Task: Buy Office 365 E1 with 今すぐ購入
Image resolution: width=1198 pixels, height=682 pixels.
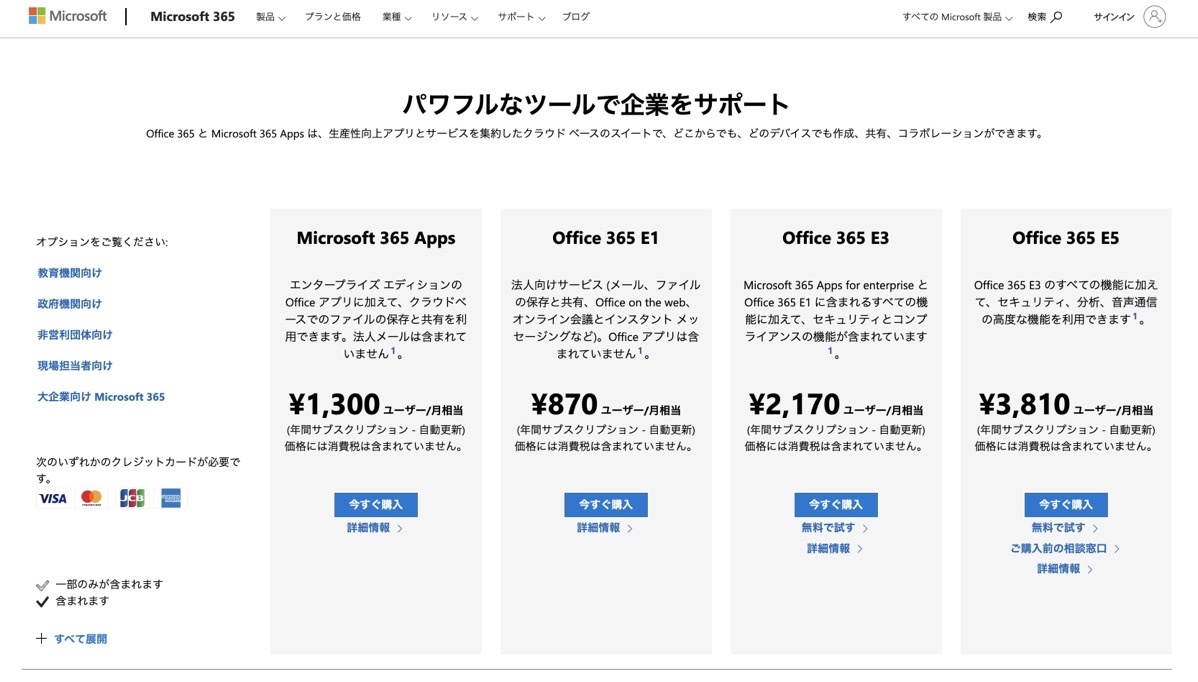Action: pos(606,505)
